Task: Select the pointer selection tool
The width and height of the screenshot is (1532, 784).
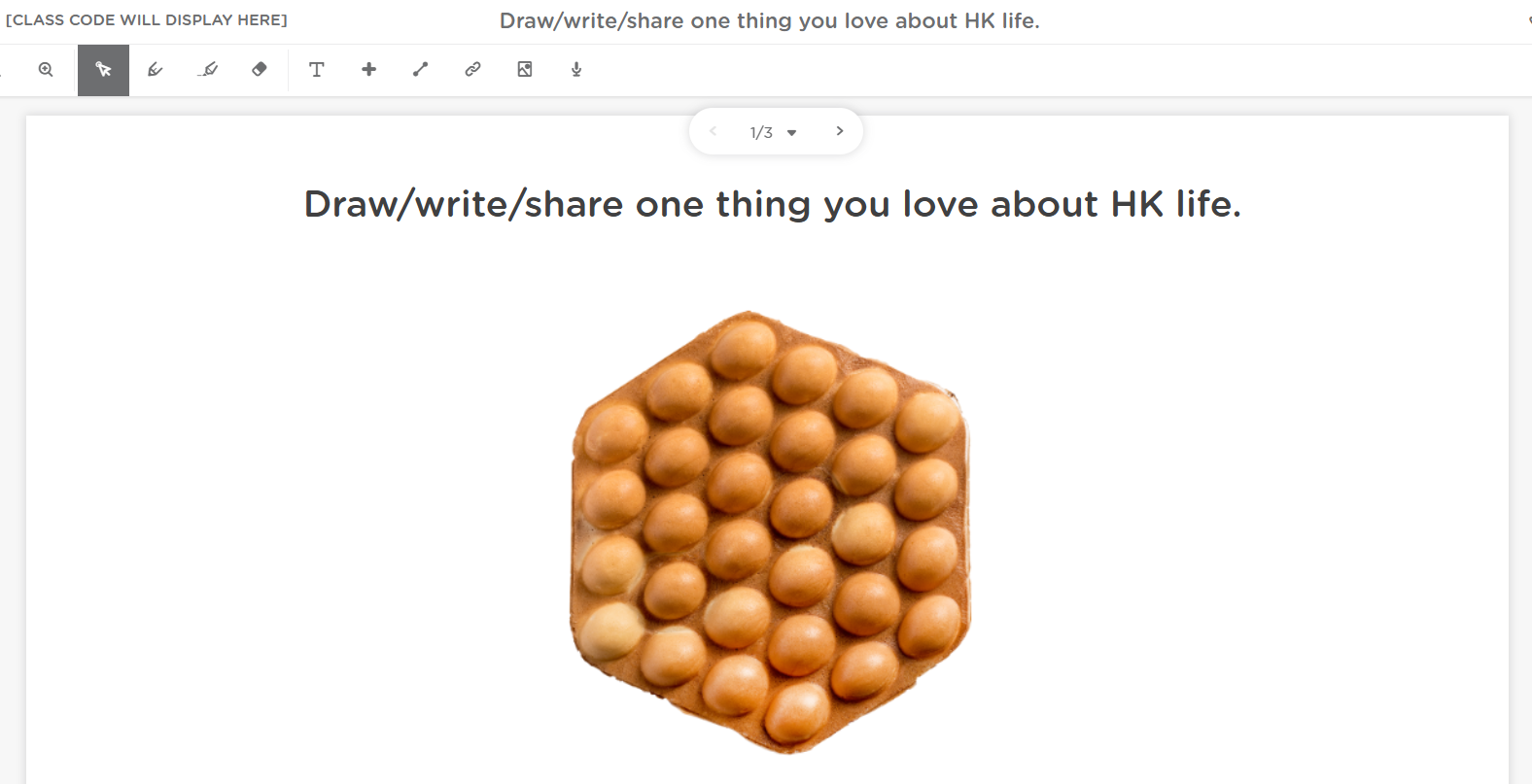Action: tap(103, 70)
